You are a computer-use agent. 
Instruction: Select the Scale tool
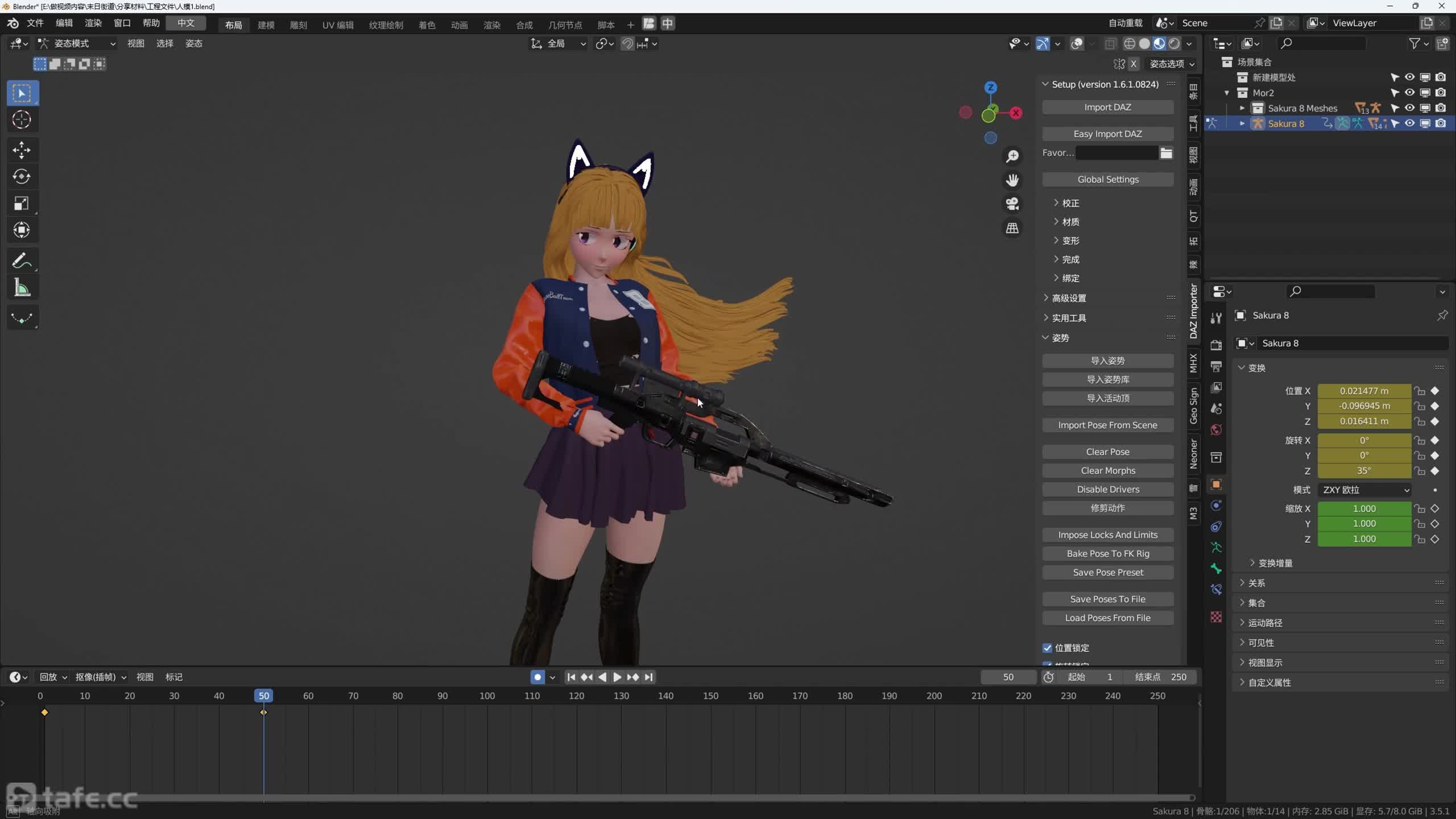point(22,204)
